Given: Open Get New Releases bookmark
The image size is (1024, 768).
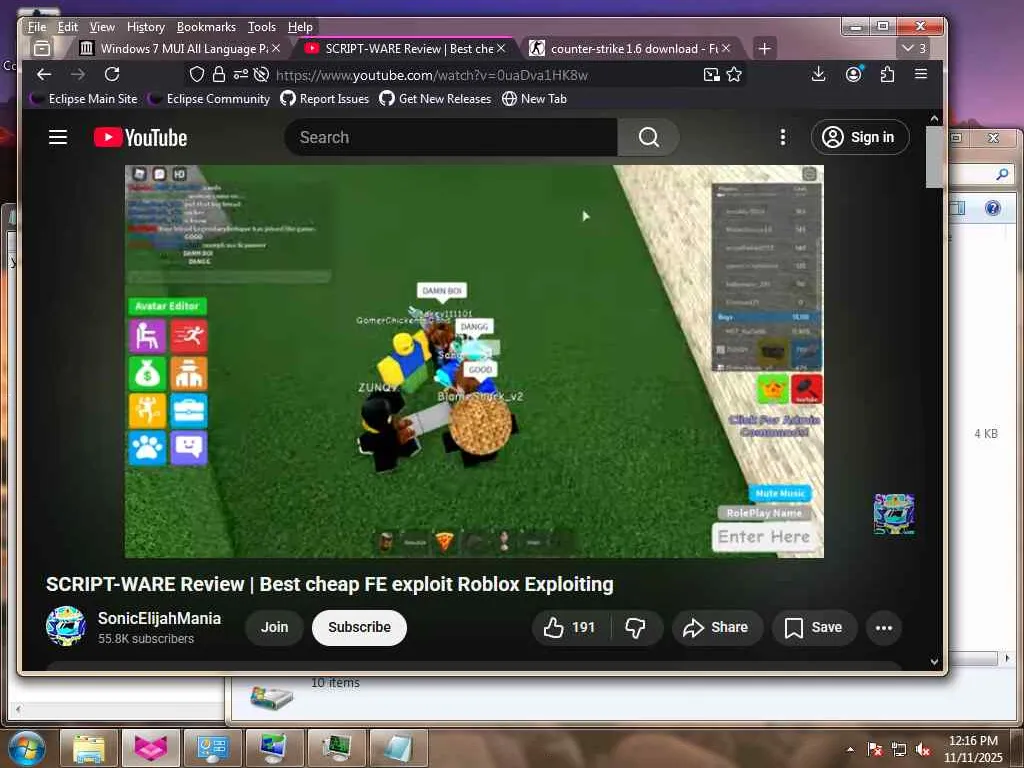Looking at the screenshot, I should [435, 99].
